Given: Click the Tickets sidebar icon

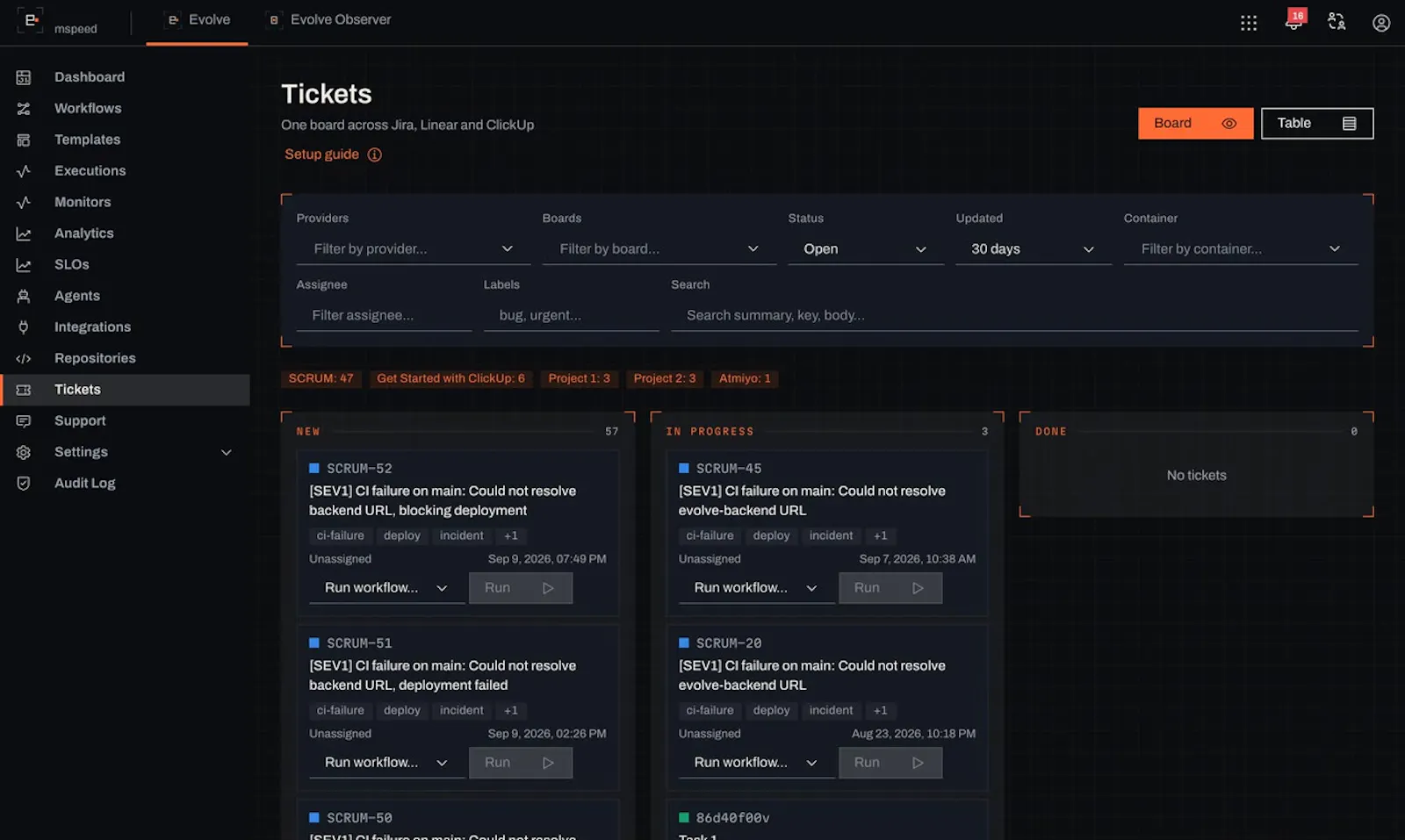Looking at the screenshot, I should (x=24, y=390).
